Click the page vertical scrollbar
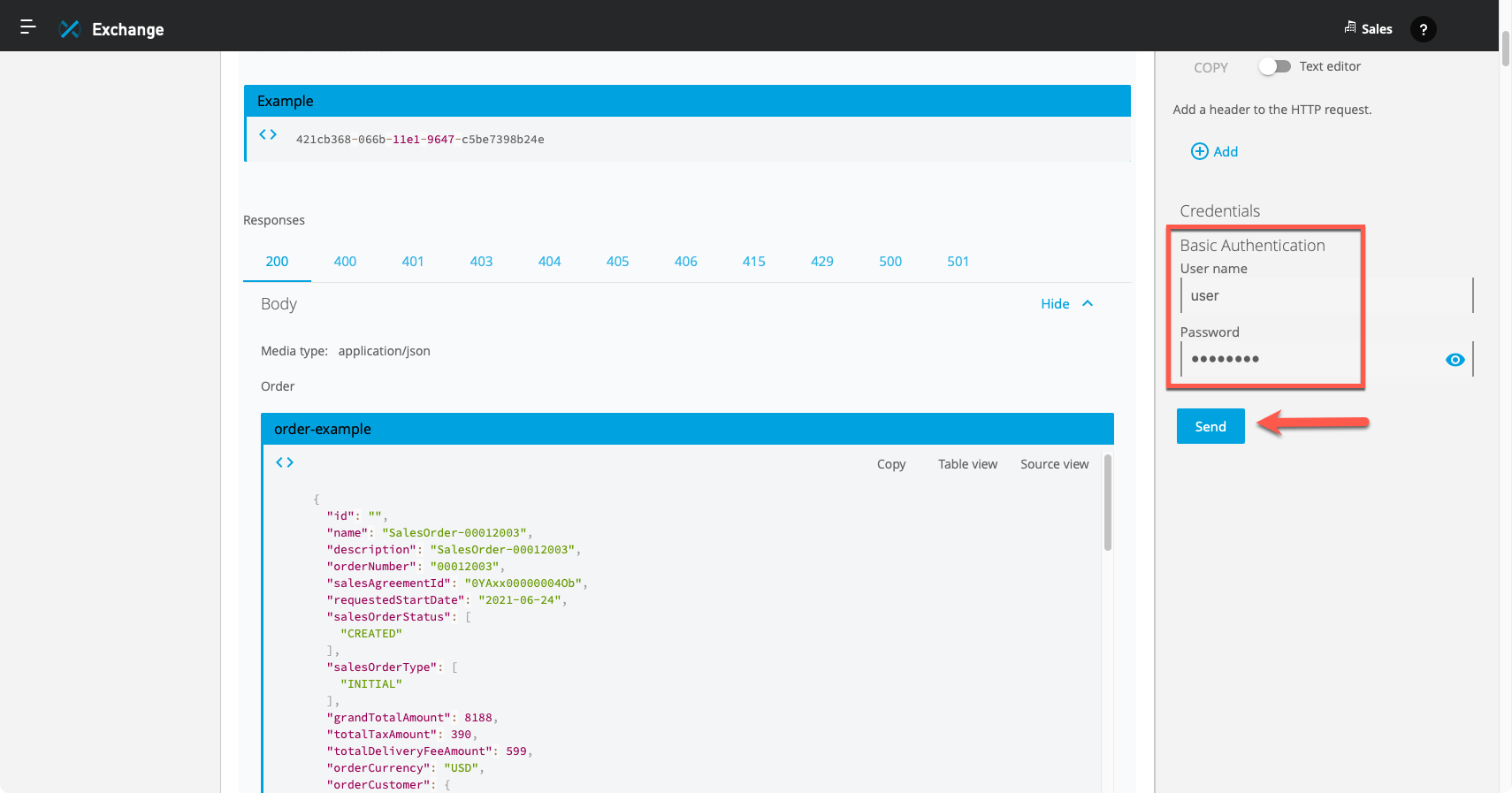Viewport: 1512px width, 793px height. [x=1505, y=49]
